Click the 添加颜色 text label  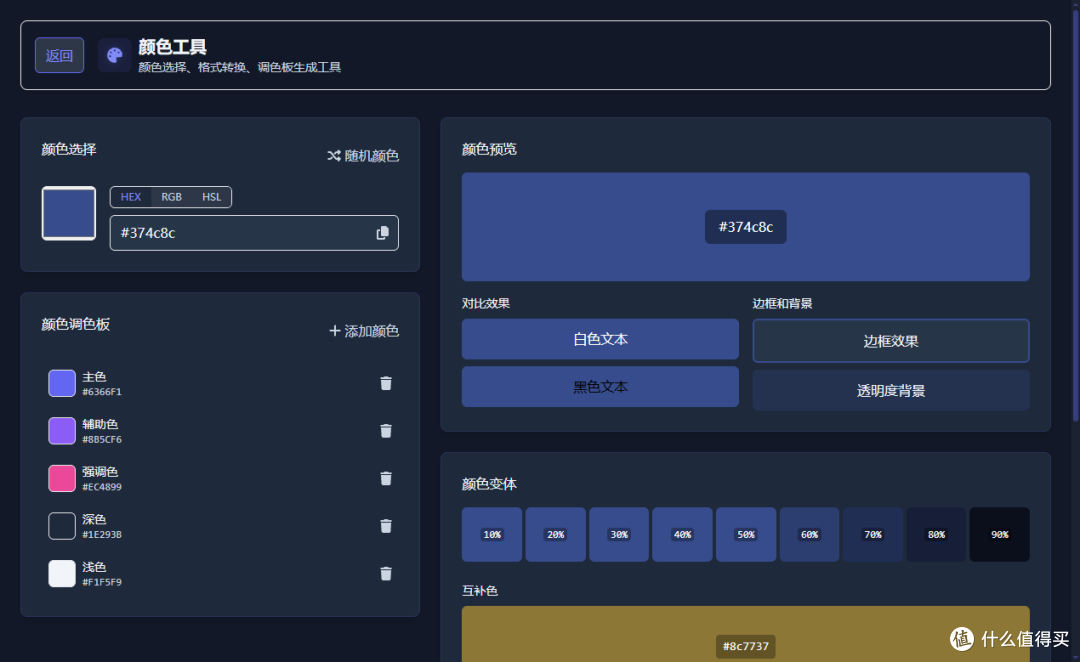pos(371,331)
